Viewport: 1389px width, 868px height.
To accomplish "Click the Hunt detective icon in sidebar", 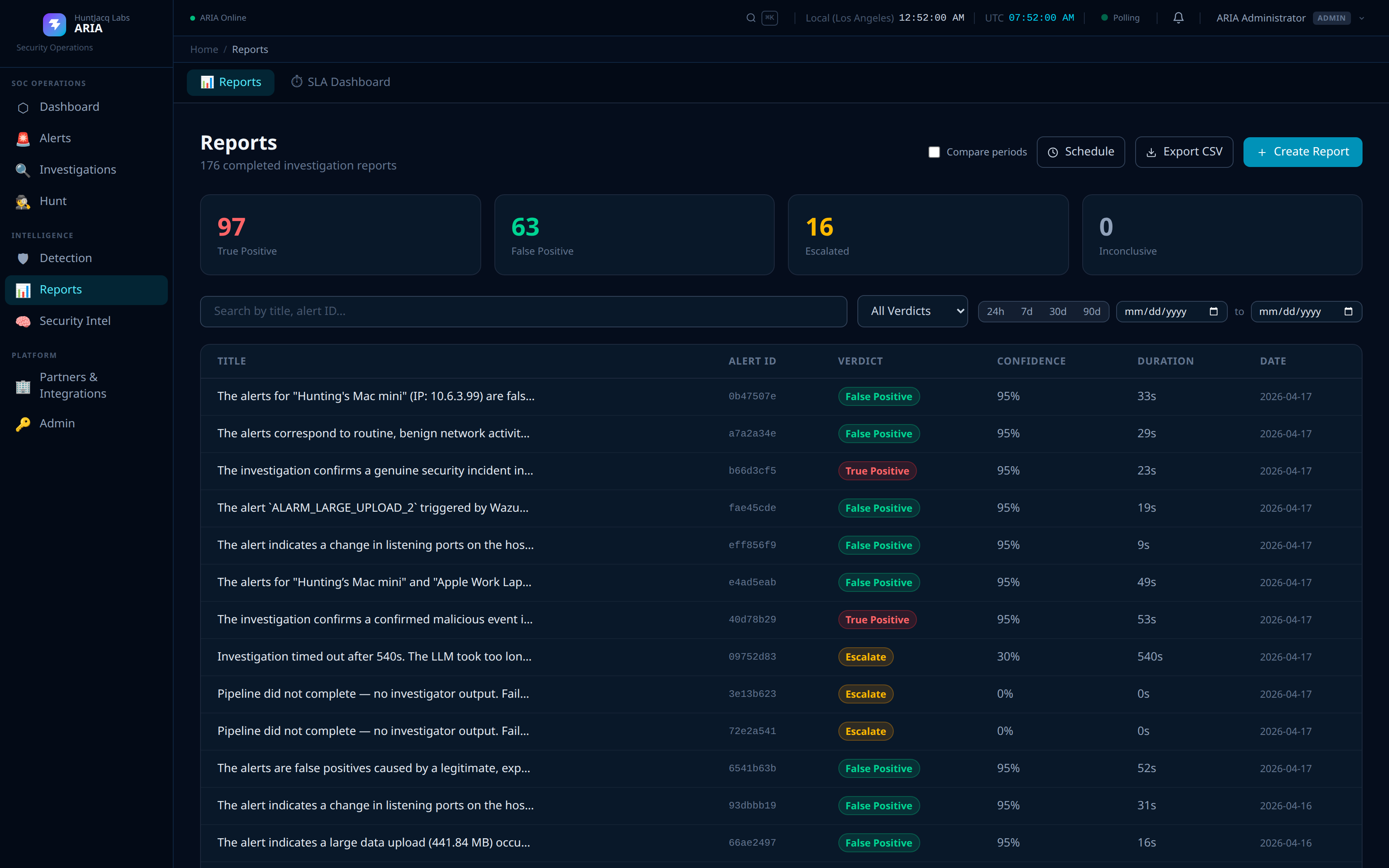I will pos(23,202).
